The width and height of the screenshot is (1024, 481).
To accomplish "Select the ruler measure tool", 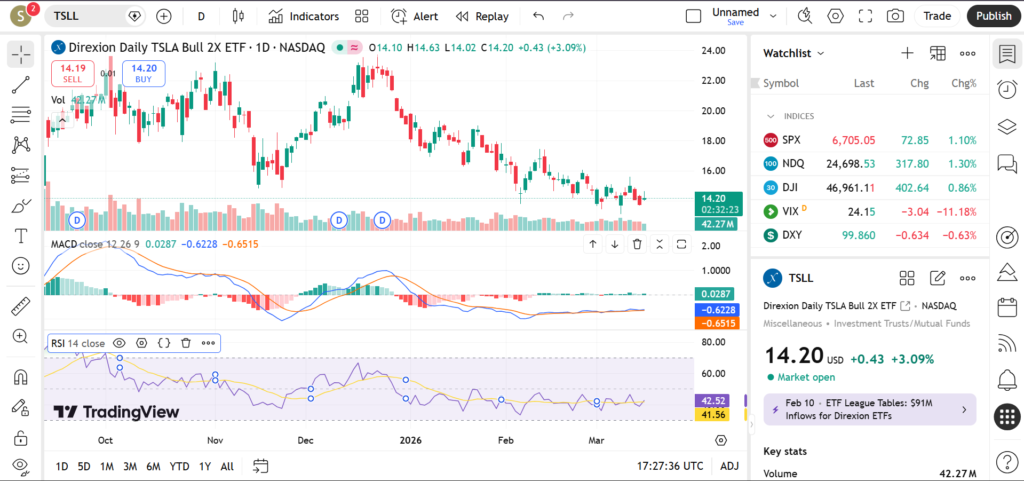I will click(x=20, y=306).
